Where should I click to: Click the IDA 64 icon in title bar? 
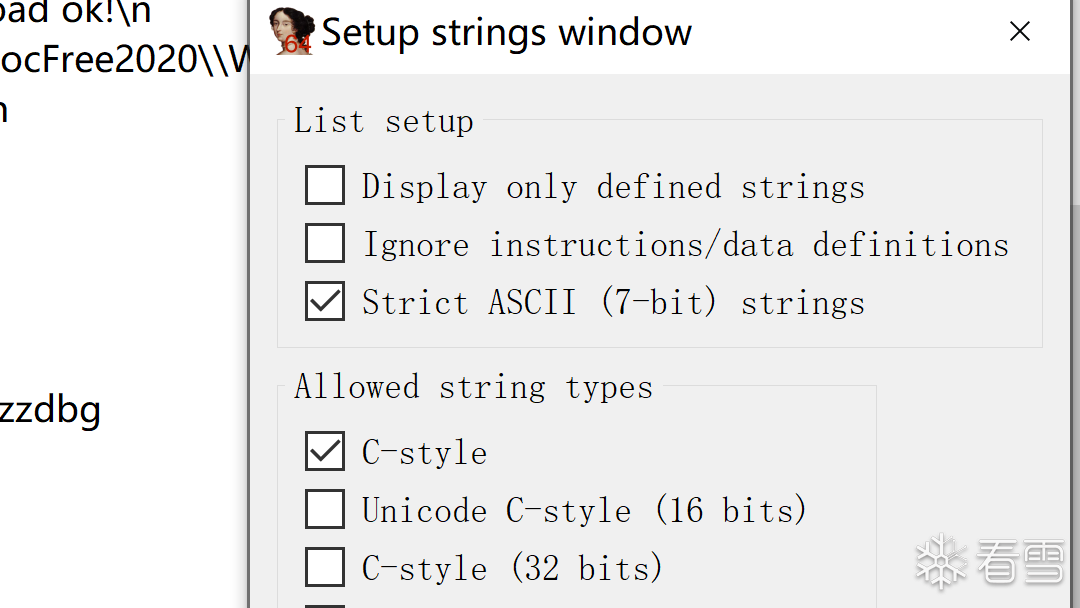tap(291, 32)
